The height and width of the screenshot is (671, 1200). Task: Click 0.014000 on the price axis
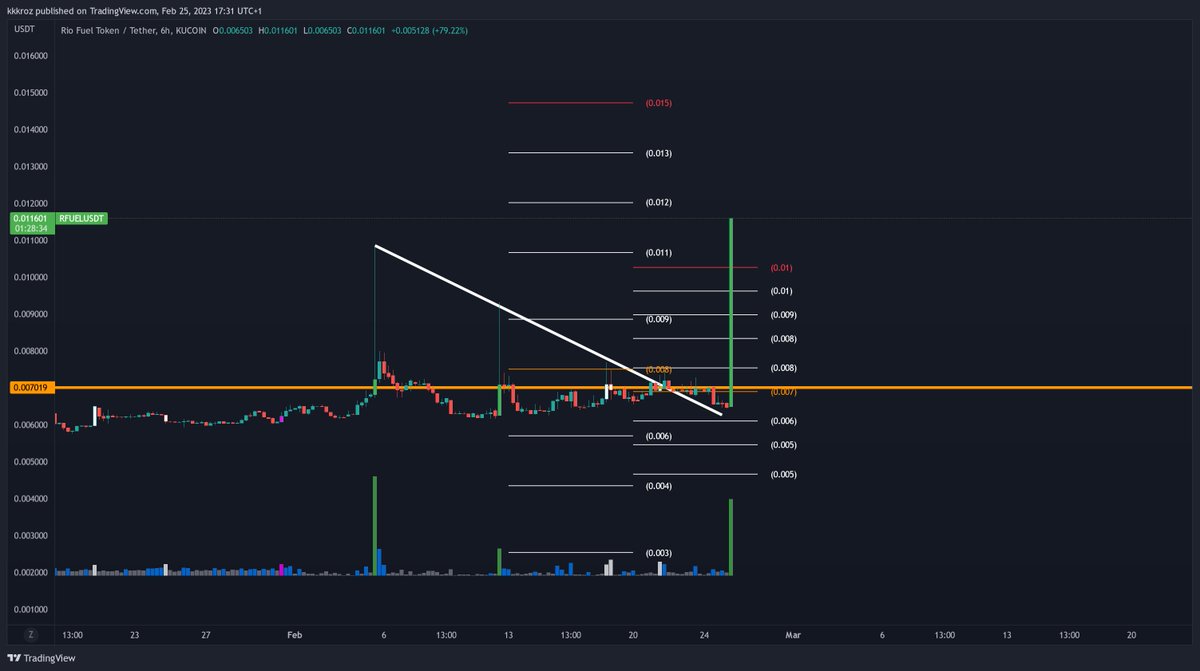tap(30, 130)
